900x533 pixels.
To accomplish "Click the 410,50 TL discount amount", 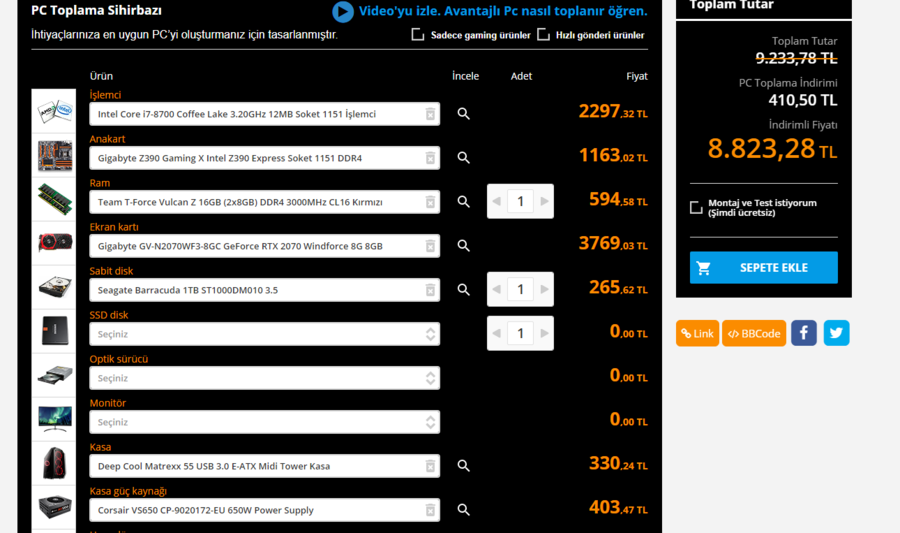I will (x=803, y=100).
